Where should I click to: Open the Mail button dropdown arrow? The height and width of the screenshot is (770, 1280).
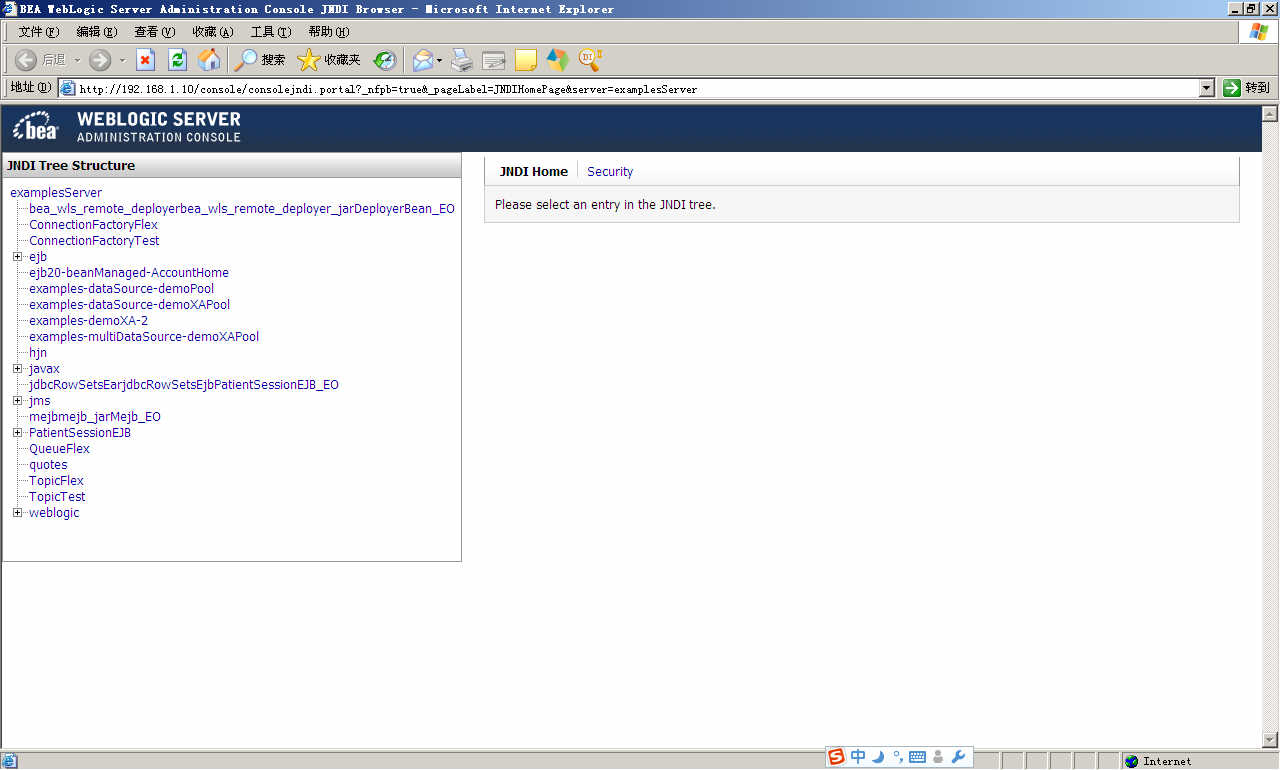point(439,60)
